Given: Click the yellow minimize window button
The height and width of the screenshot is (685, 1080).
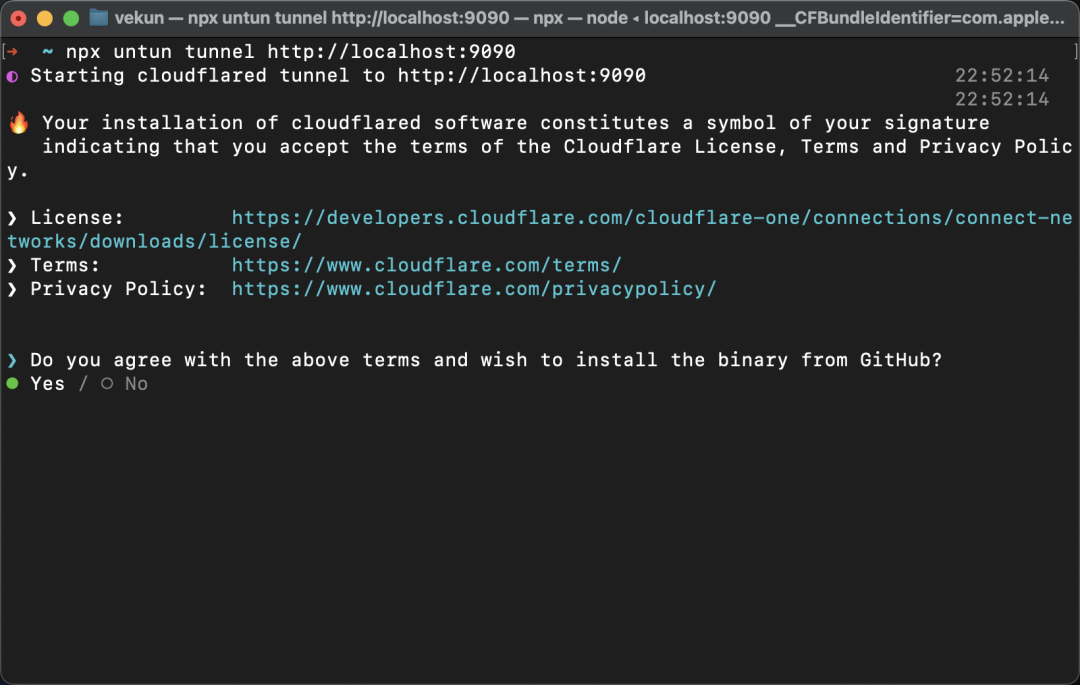Looking at the screenshot, I should tap(45, 19).
